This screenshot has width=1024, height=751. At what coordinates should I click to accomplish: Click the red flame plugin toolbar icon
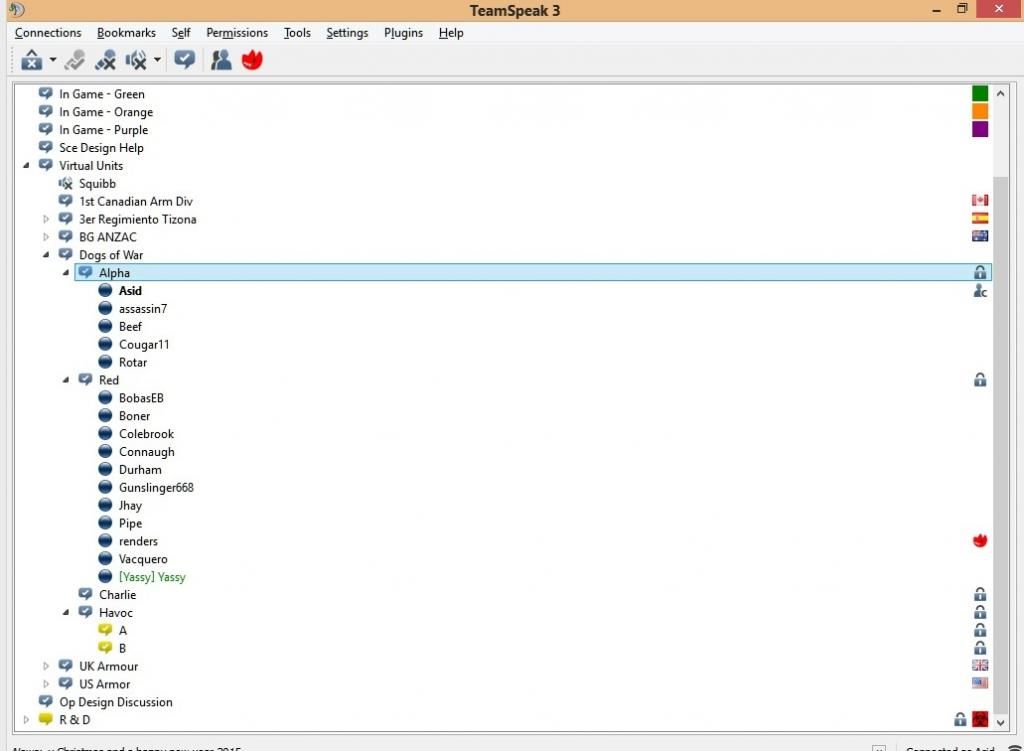[252, 60]
